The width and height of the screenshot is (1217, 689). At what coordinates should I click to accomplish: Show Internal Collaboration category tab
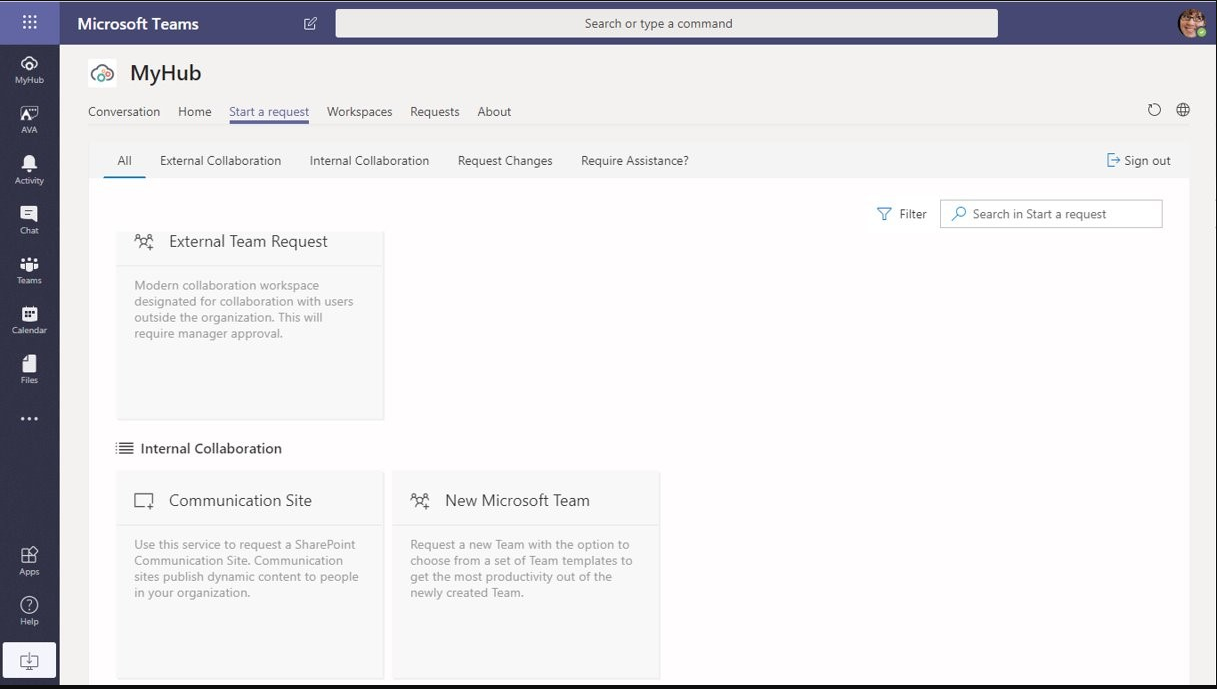[x=369, y=160]
